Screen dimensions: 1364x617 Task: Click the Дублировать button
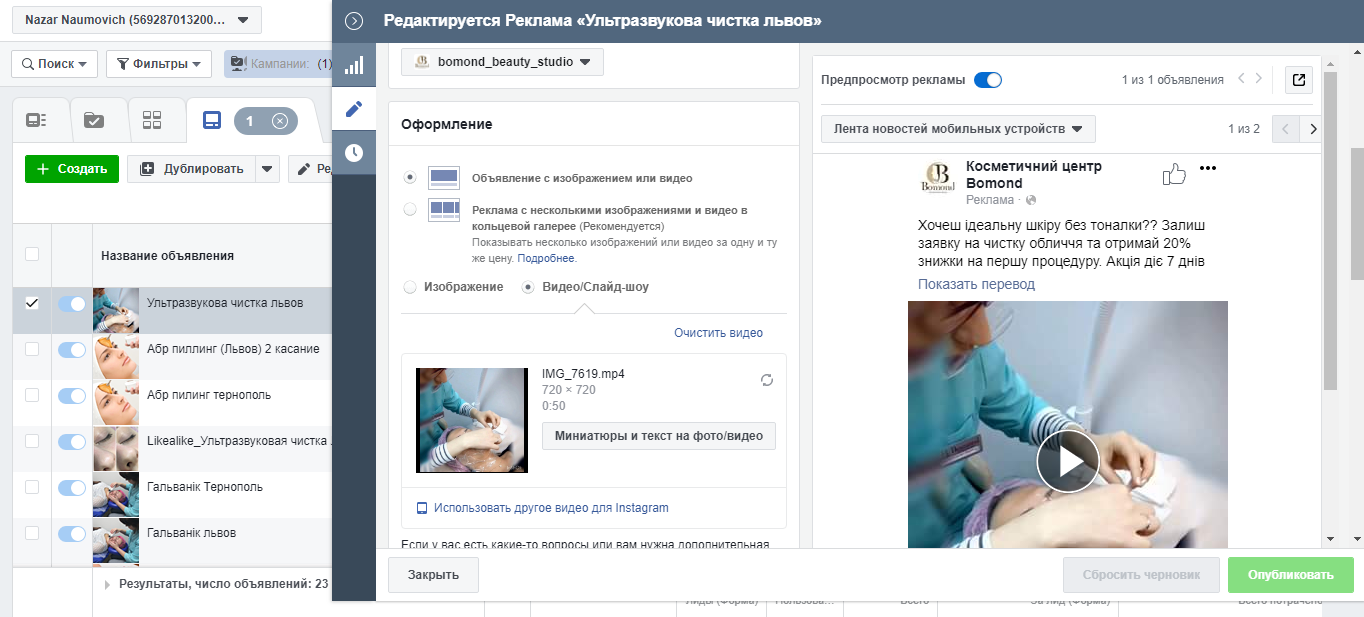pos(191,169)
